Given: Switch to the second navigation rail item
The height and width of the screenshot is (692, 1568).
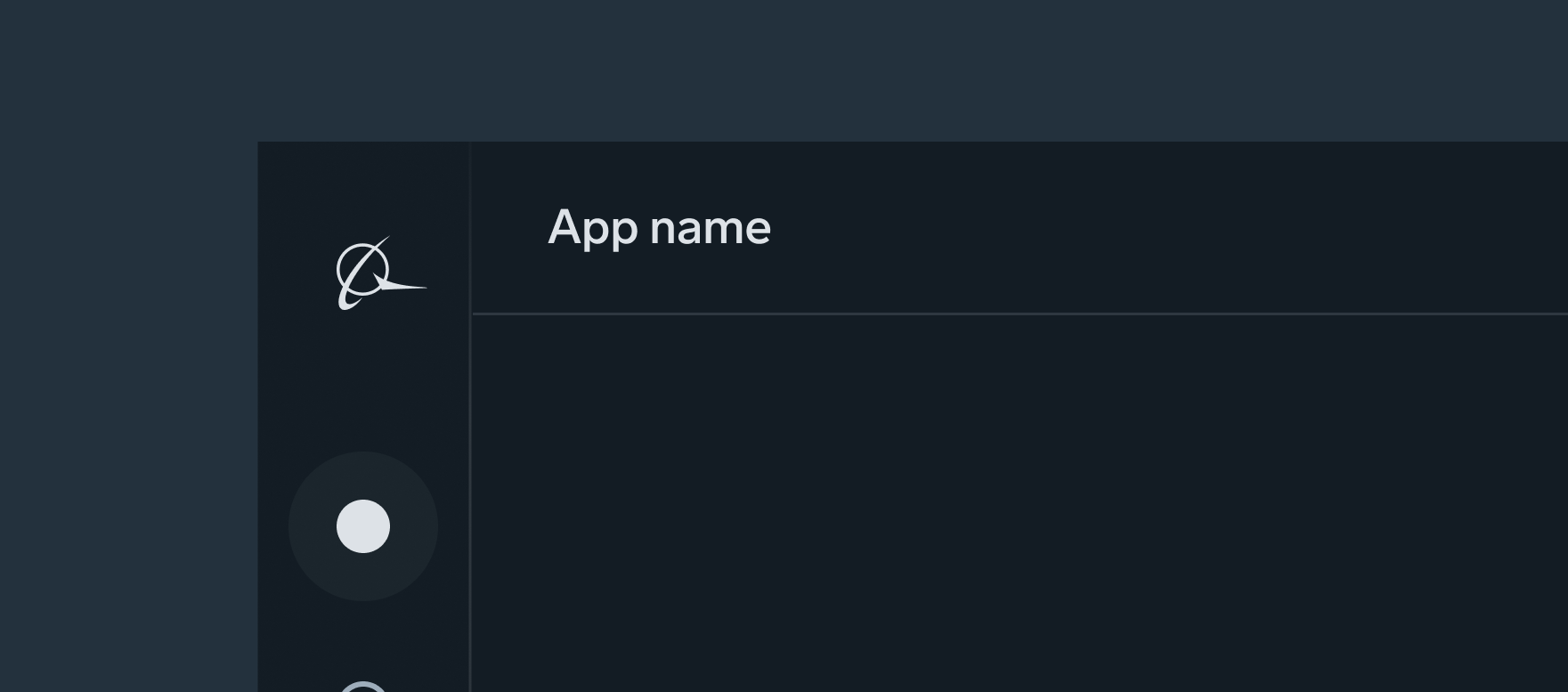Looking at the screenshot, I should pyautogui.click(x=363, y=687).
